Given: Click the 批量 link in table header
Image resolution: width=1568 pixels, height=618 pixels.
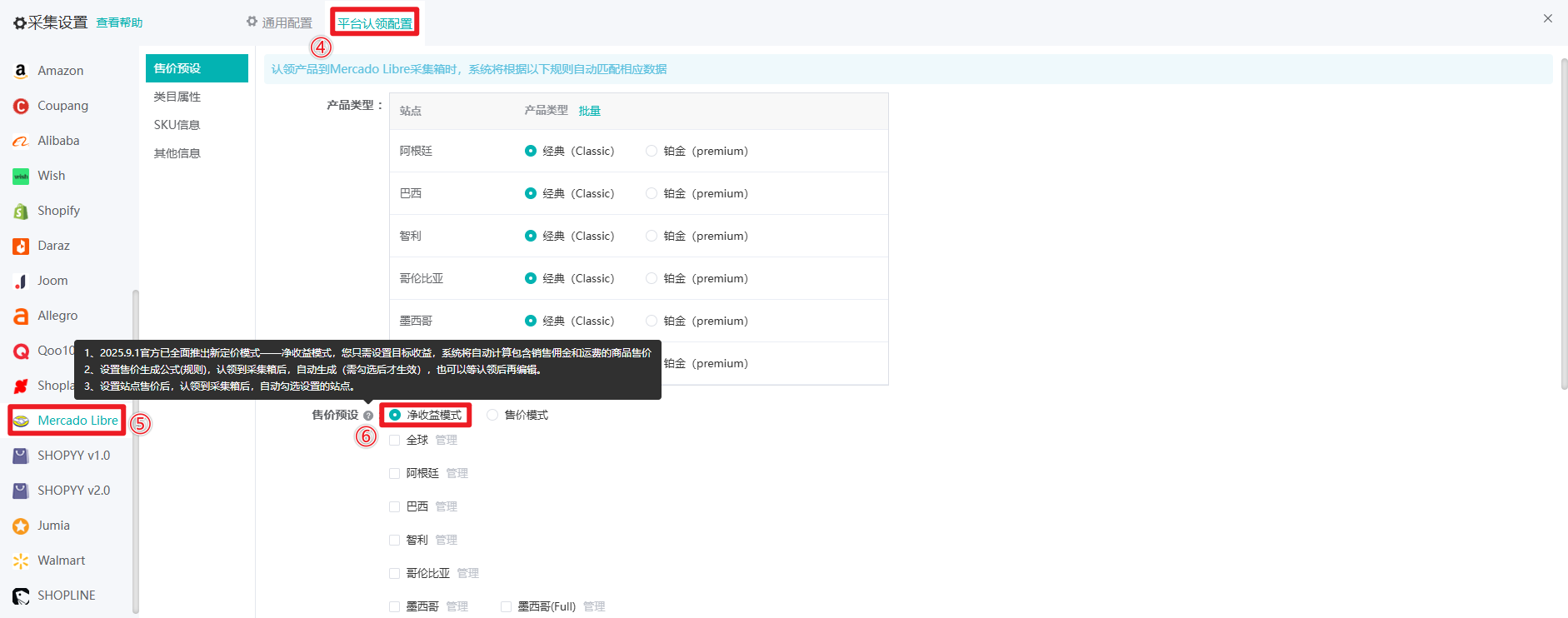Looking at the screenshot, I should [x=589, y=111].
